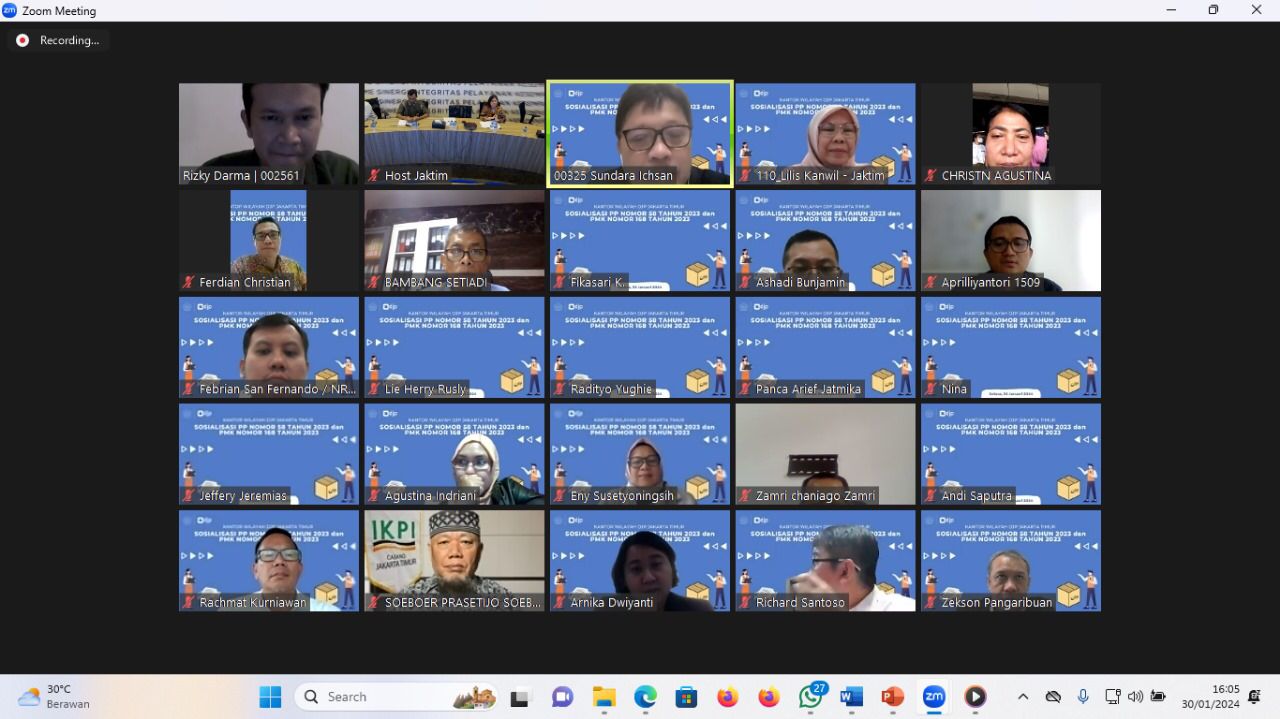Open the volume control in tray
1280x719 pixels.
(x=1135, y=697)
